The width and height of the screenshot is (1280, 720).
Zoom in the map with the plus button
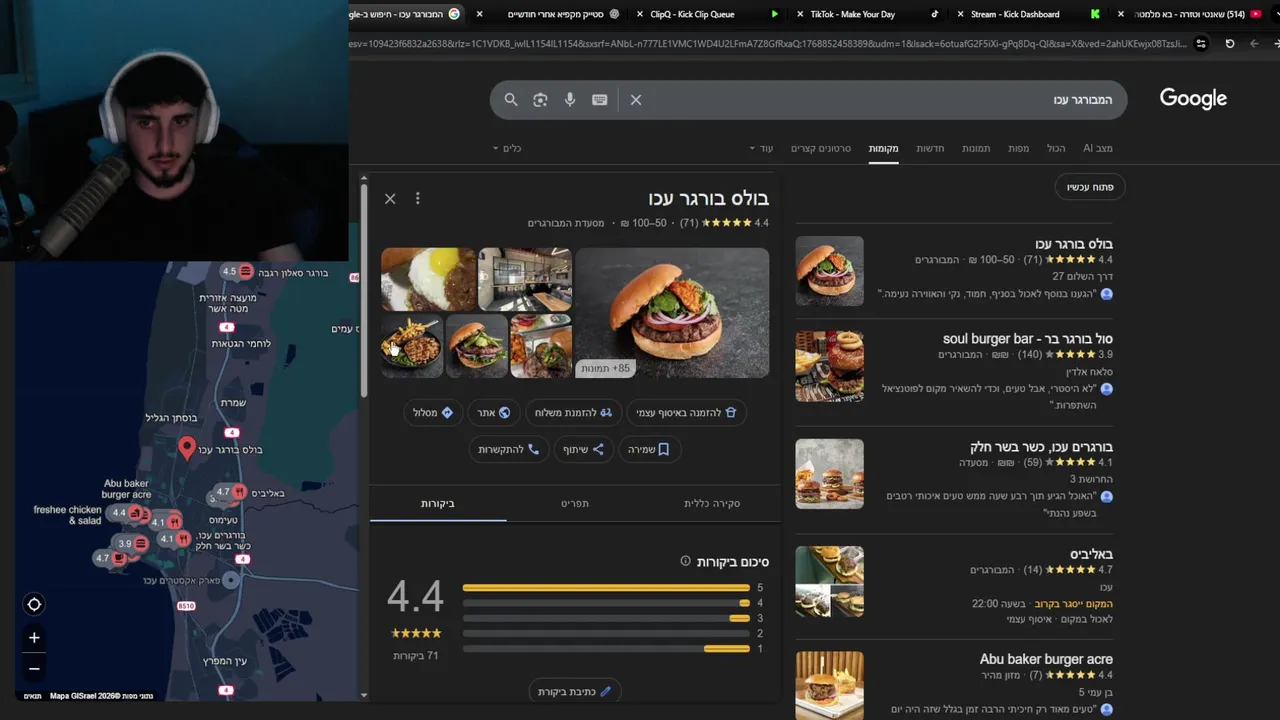(34, 637)
